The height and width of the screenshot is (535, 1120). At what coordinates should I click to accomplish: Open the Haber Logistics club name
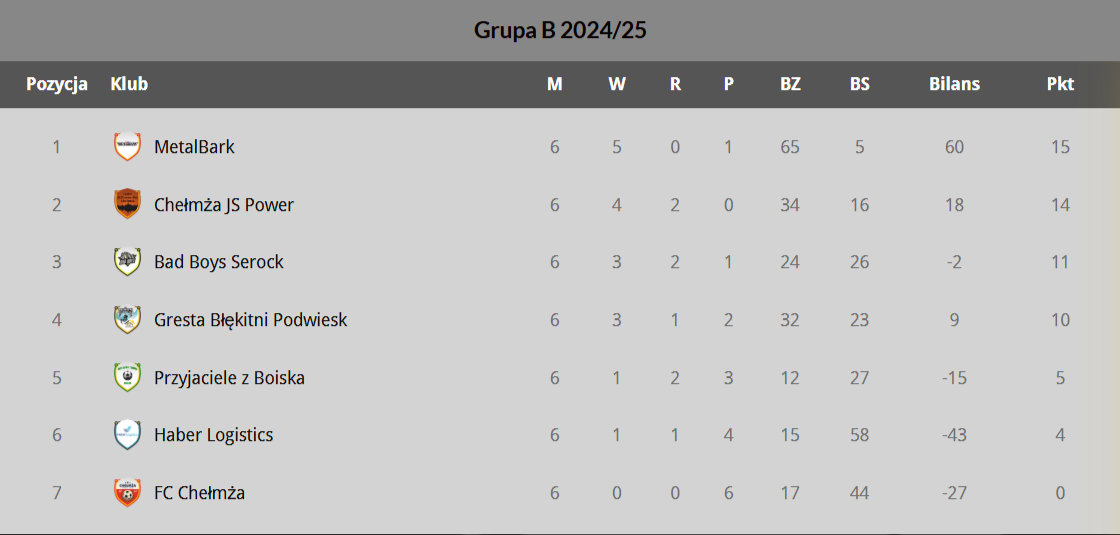click(x=213, y=435)
